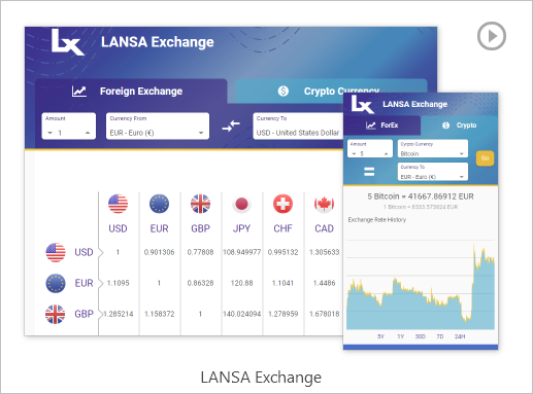
Task: Switch to Crypto tab in mobile view
Action: pyautogui.click(x=459, y=125)
